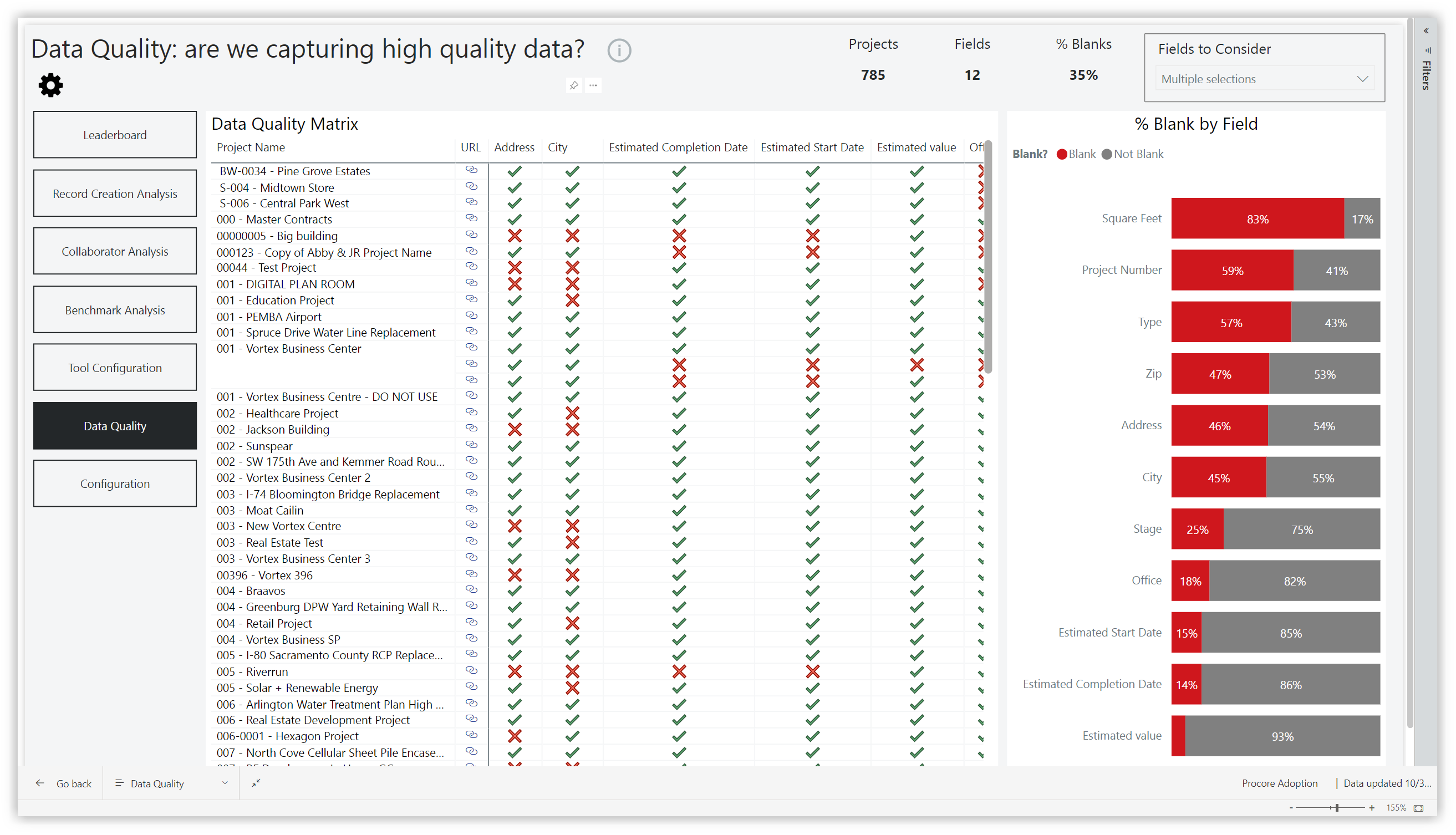Select row 001 - Vortex Business Center

(x=288, y=349)
